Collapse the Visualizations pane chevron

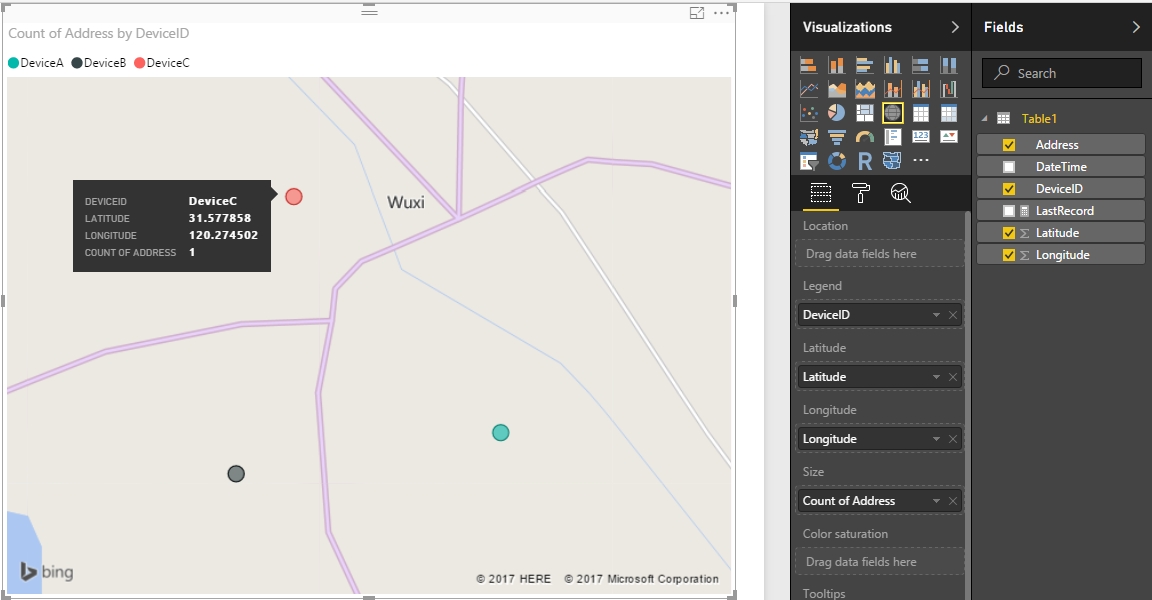pyautogui.click(x=954, y=27)
